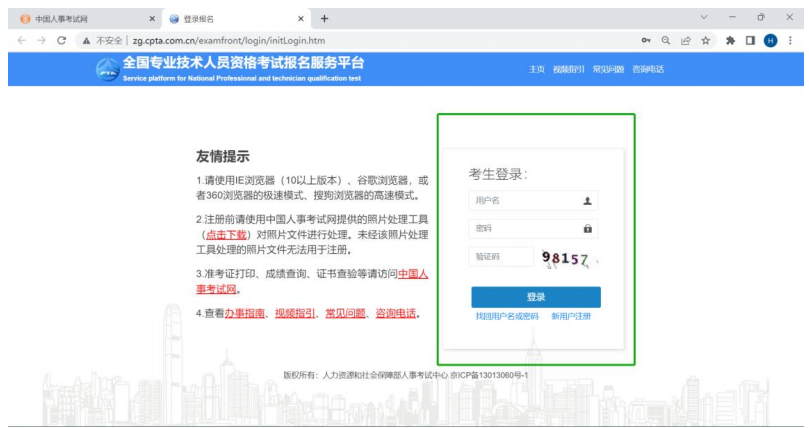Open the Chrome three-dot menu
Image resolution: width=809 pixels, height=428 pixels.
[791, 40]
